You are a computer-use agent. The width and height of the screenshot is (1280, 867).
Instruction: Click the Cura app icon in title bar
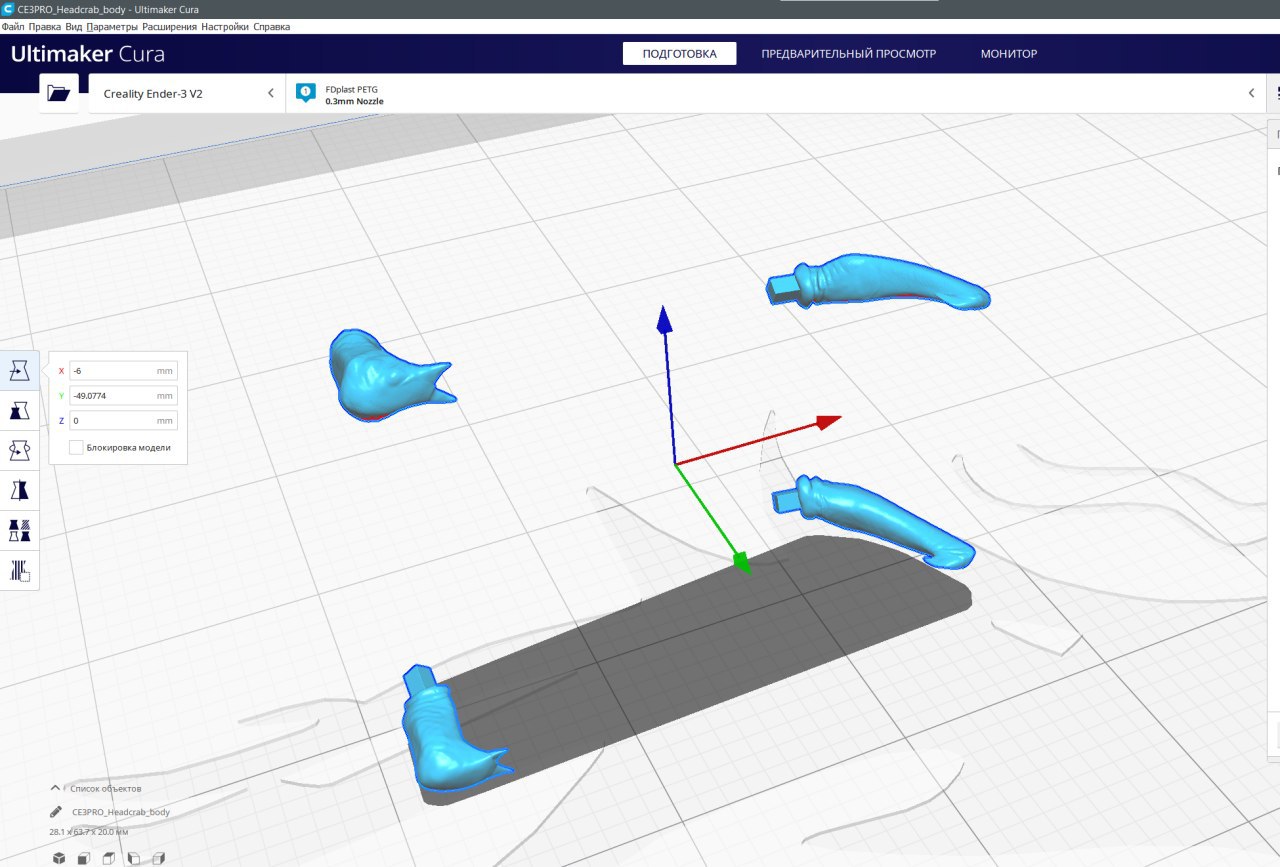click(x=8, y=8)
